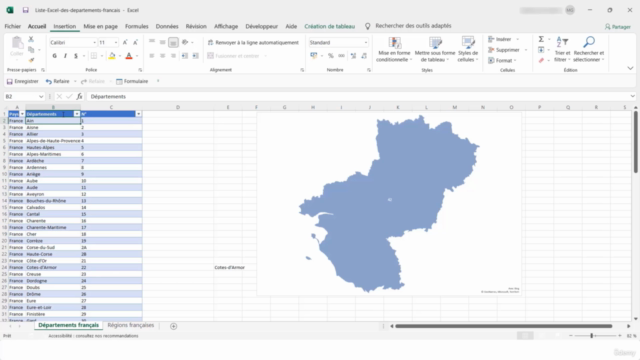Click the Partager button
This screenshot has height=360, width=640.
tap(618, 27)
